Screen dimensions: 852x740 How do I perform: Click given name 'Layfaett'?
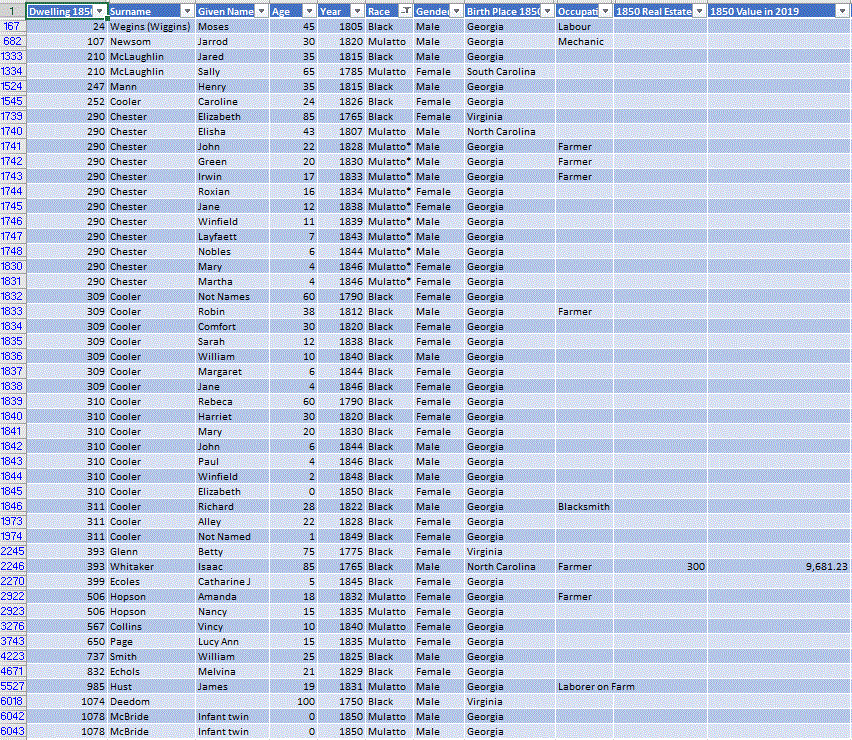coord(232,237)
